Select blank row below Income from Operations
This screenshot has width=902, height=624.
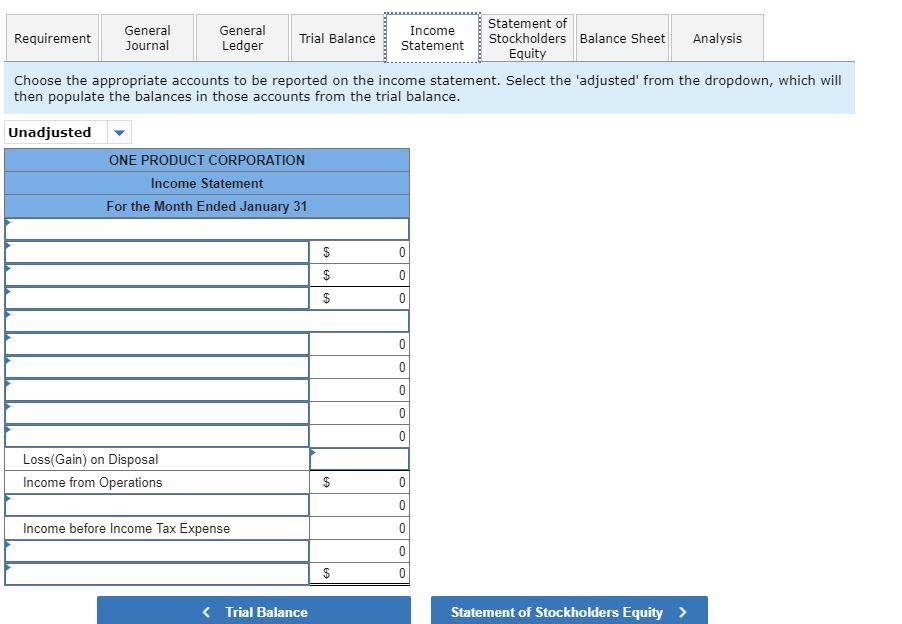(157, 505)
